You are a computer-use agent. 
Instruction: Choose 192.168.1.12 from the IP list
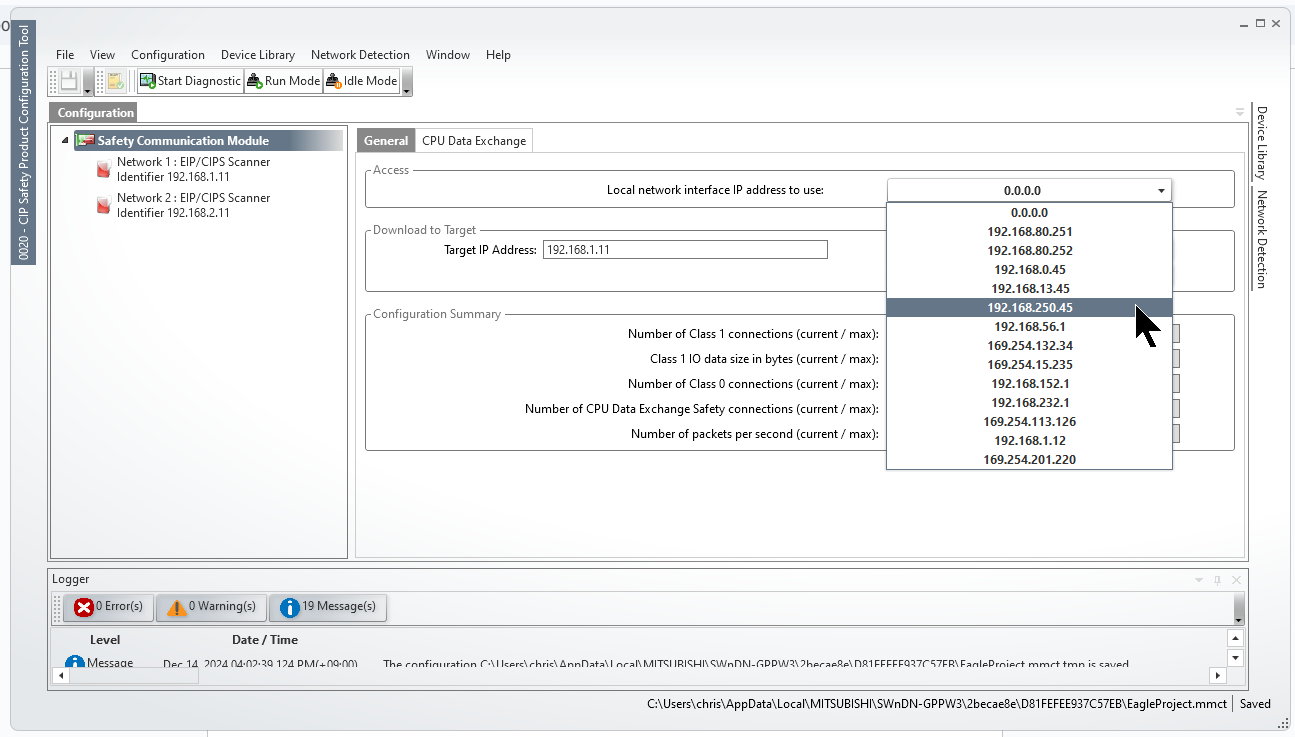click(1029, 441)
